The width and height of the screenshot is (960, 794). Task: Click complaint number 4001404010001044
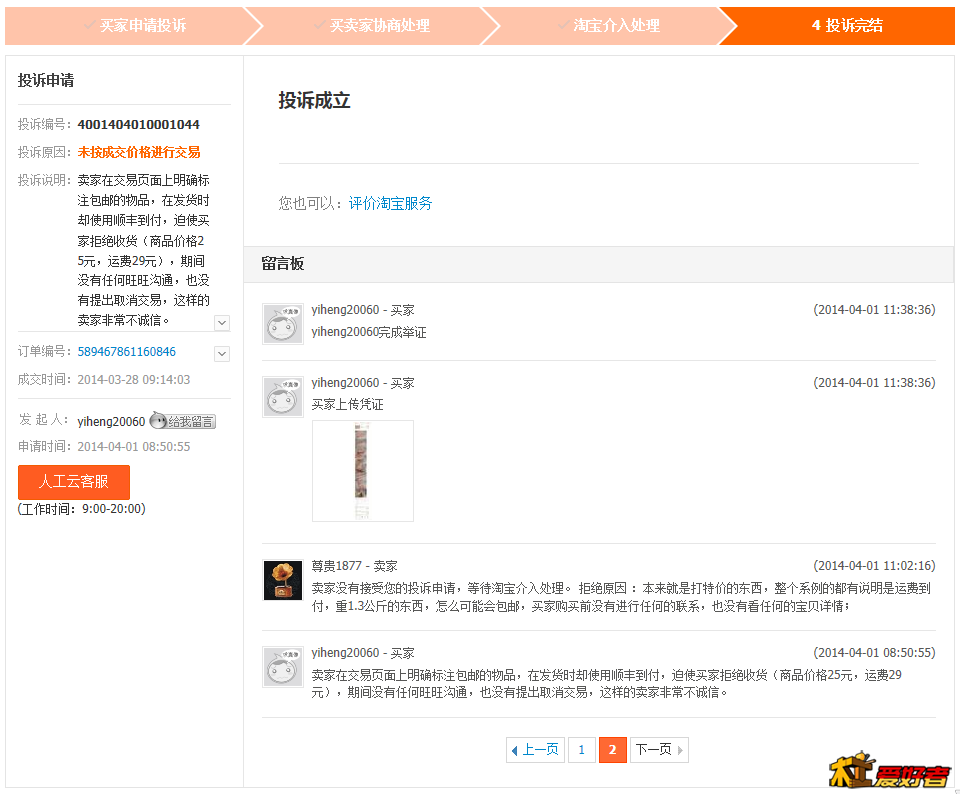point(139,124)
